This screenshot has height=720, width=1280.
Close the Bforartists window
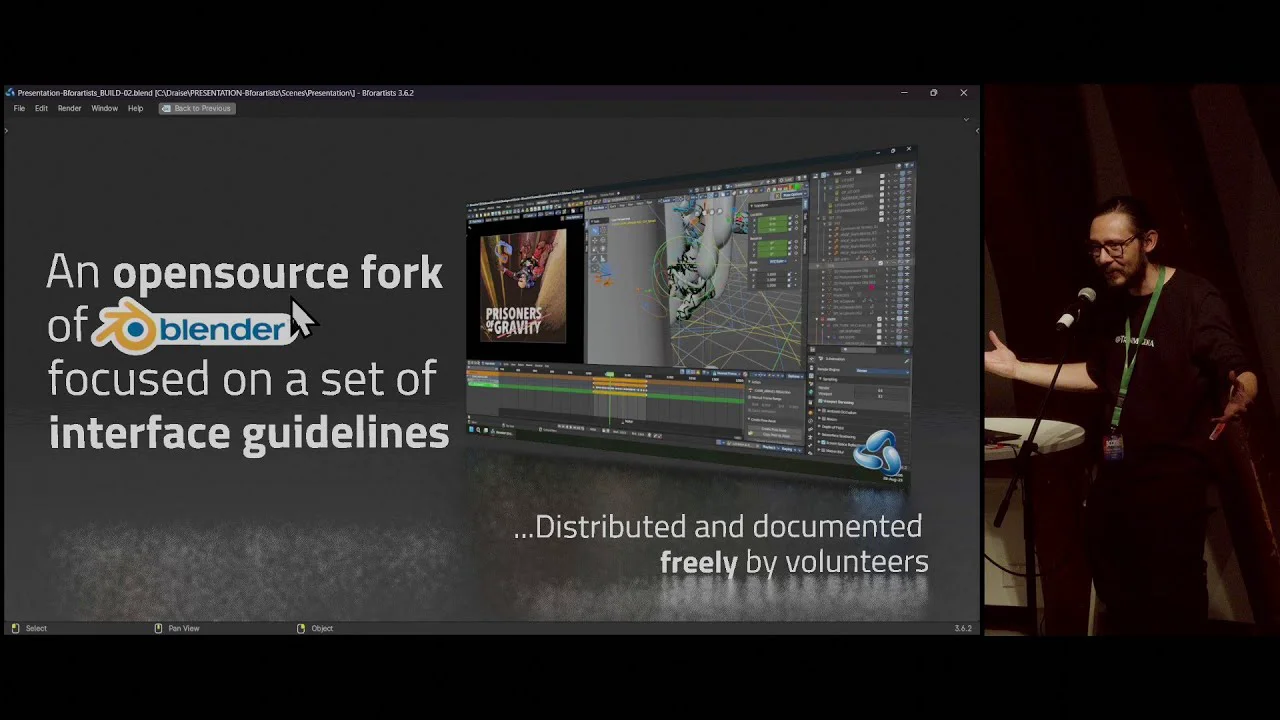[x=964, y=93]
